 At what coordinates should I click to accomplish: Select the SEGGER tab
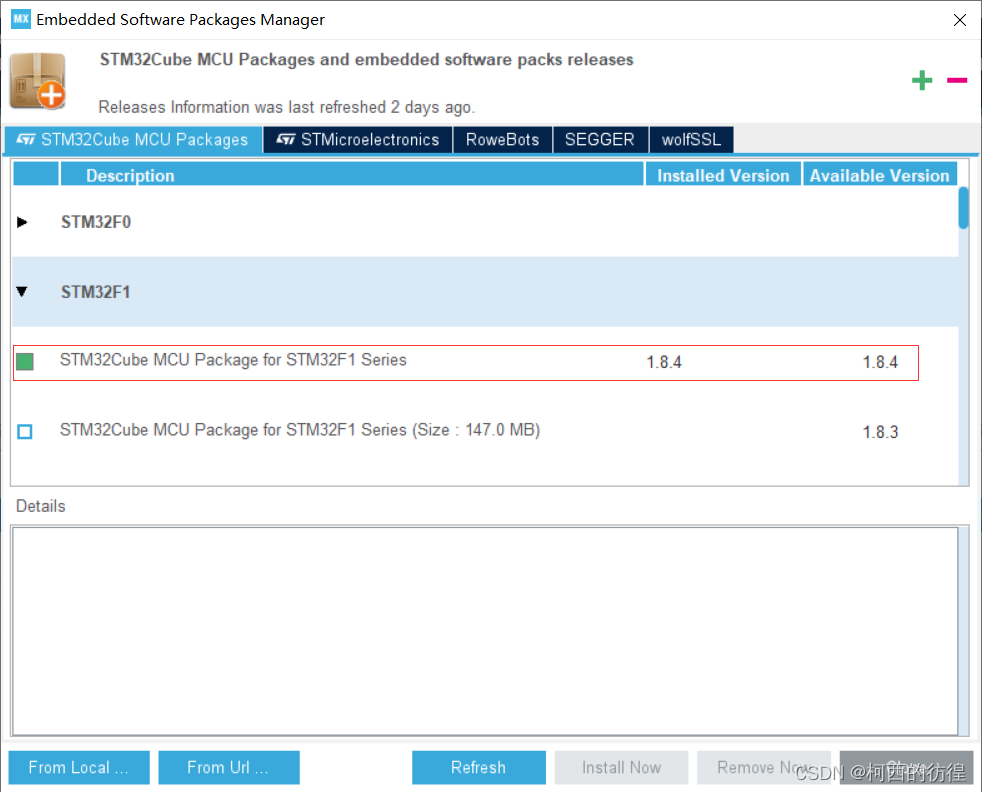click(x=600, y=140)
